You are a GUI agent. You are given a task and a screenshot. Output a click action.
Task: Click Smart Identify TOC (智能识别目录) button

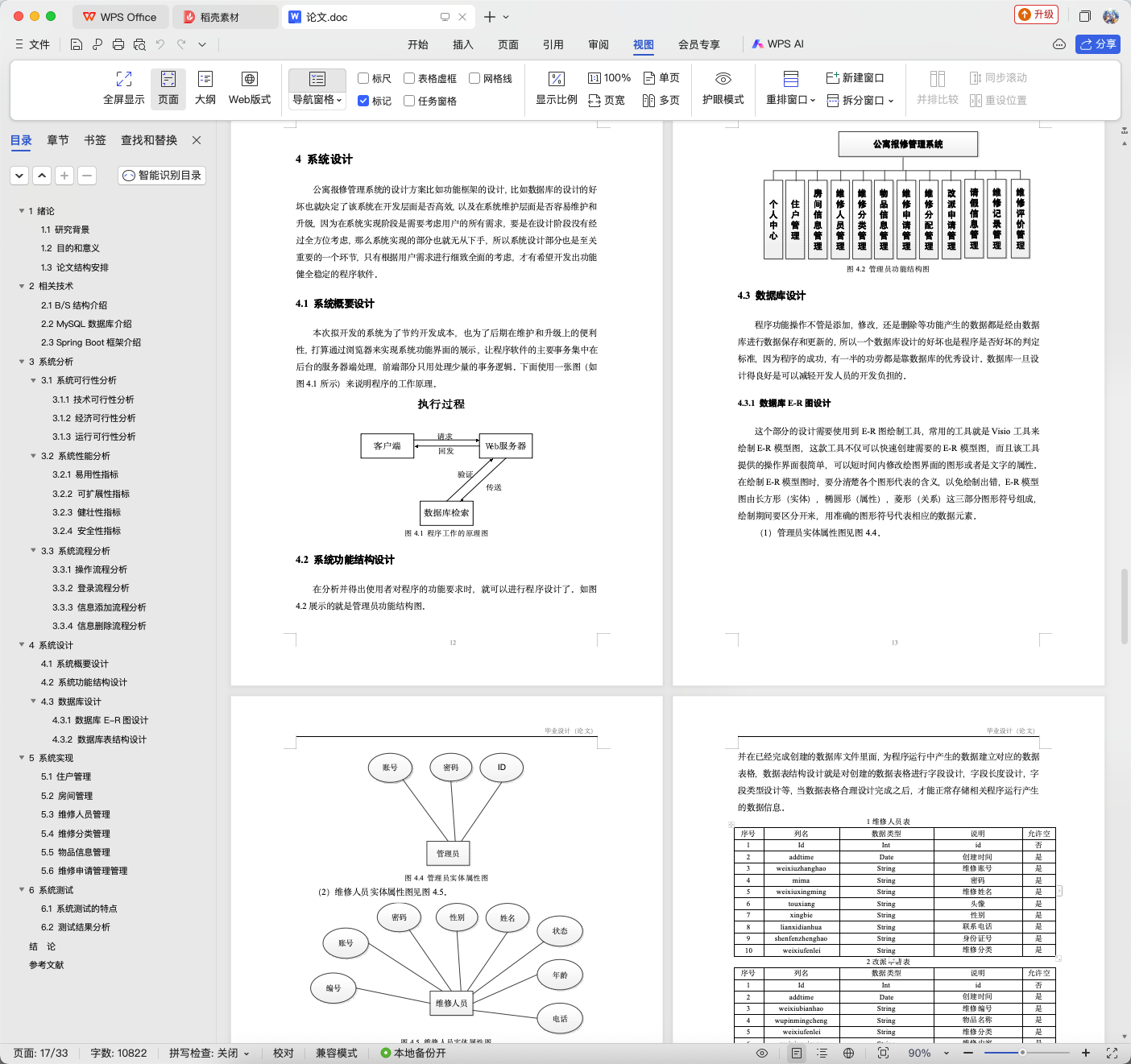pos(162,176)
